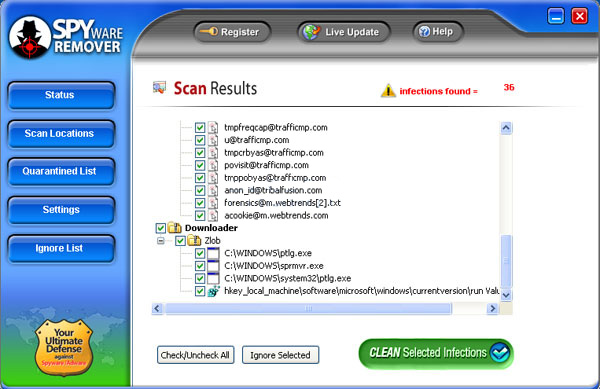Open the Settings section
This screenshot has width=600, height=389.
pos(60,210)
